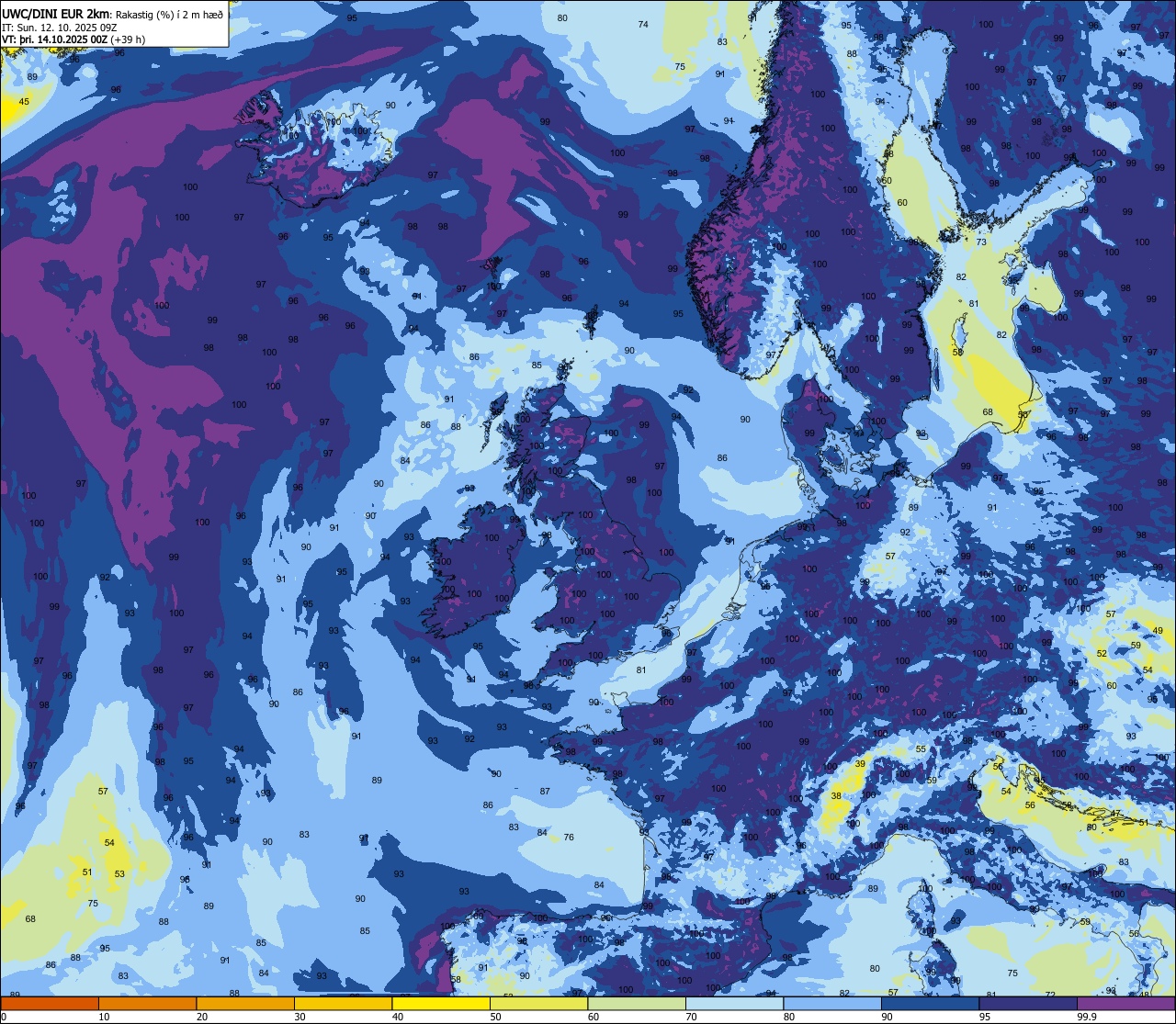The height and width of the screenshot is (1024, 1176).
Task: Click the legend tick label '70'
Action: click(x=691, y=1017)
